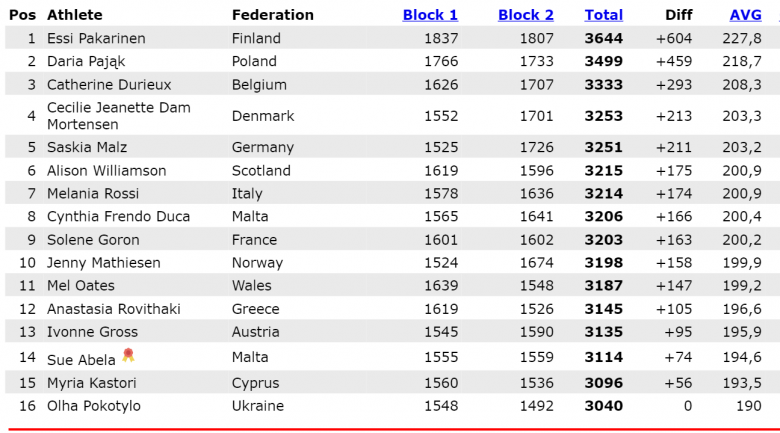This screenshot has width=780, height=433.
Task: Select Catherine Durieux in row three
Action: tap(109, 85)
